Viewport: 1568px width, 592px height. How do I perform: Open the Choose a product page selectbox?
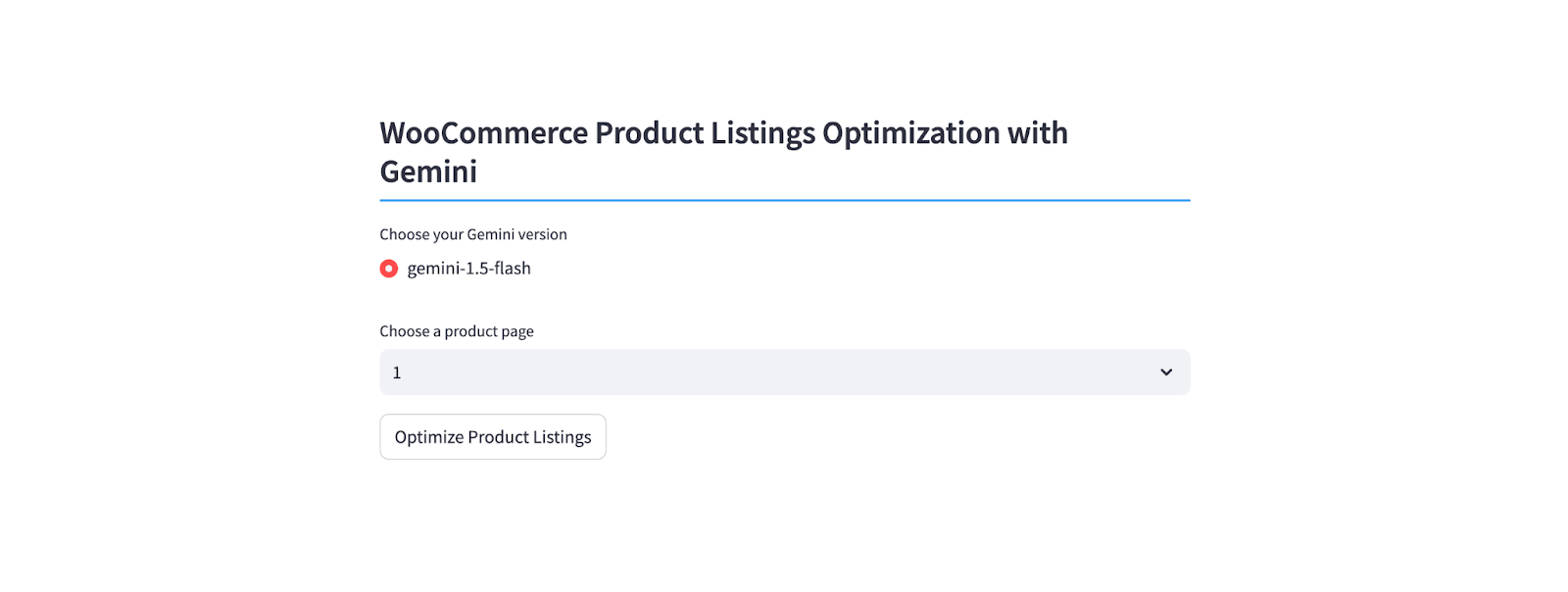pos(785,372)
